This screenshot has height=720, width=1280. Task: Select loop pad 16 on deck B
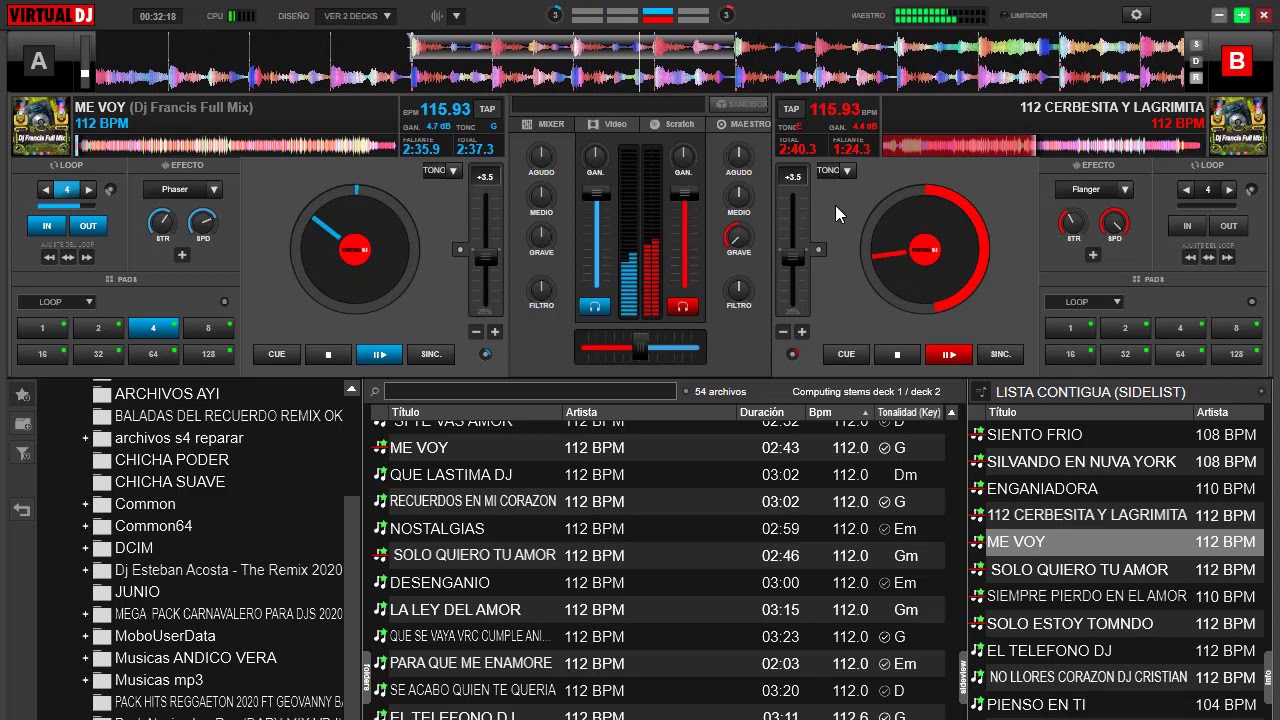click(x=1070, y=354)
